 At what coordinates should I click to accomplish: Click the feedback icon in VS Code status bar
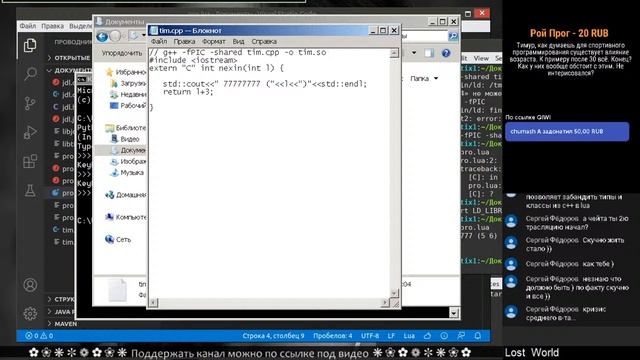click(461, 336)
